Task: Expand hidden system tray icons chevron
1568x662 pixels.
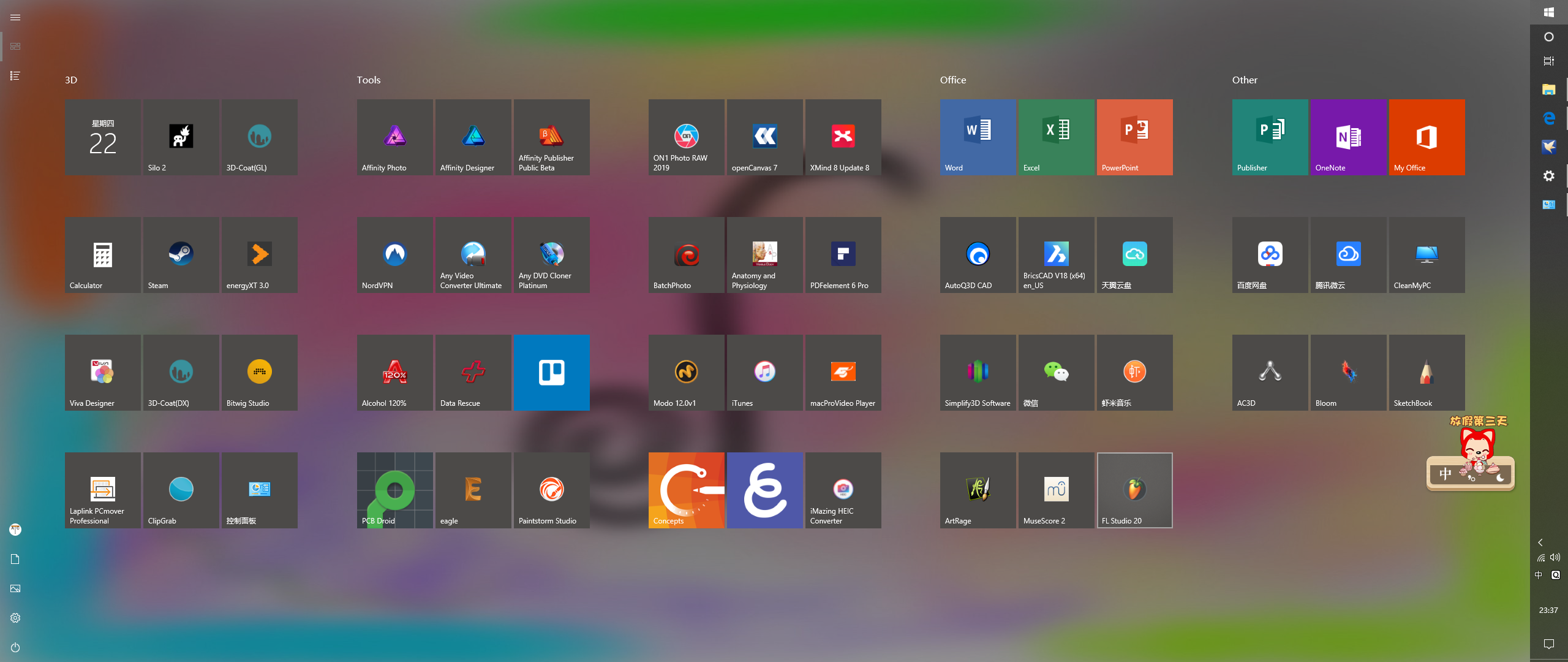Action: (1540, 542)
